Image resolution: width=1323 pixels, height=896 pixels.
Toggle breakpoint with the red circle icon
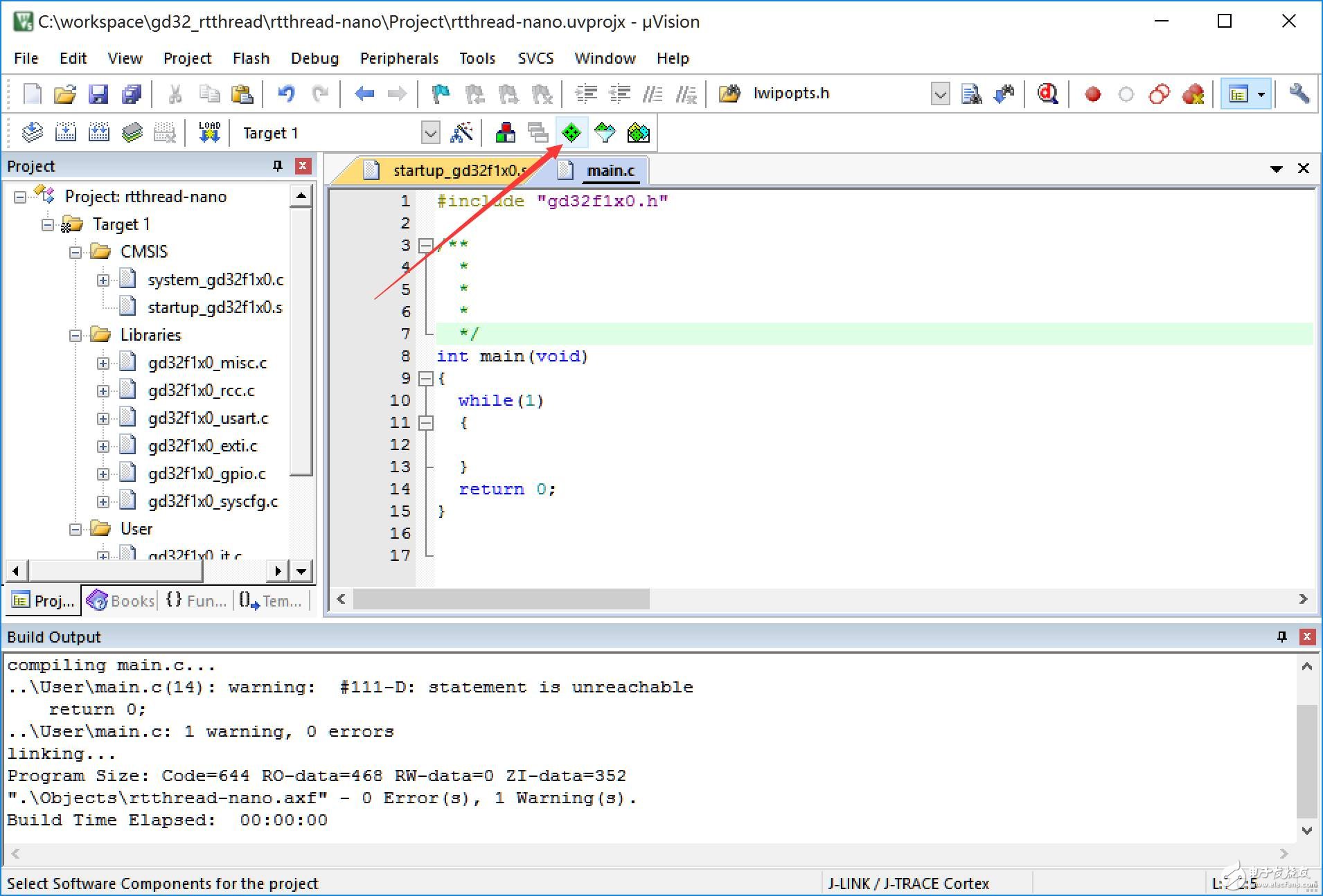coord(1092,93)
